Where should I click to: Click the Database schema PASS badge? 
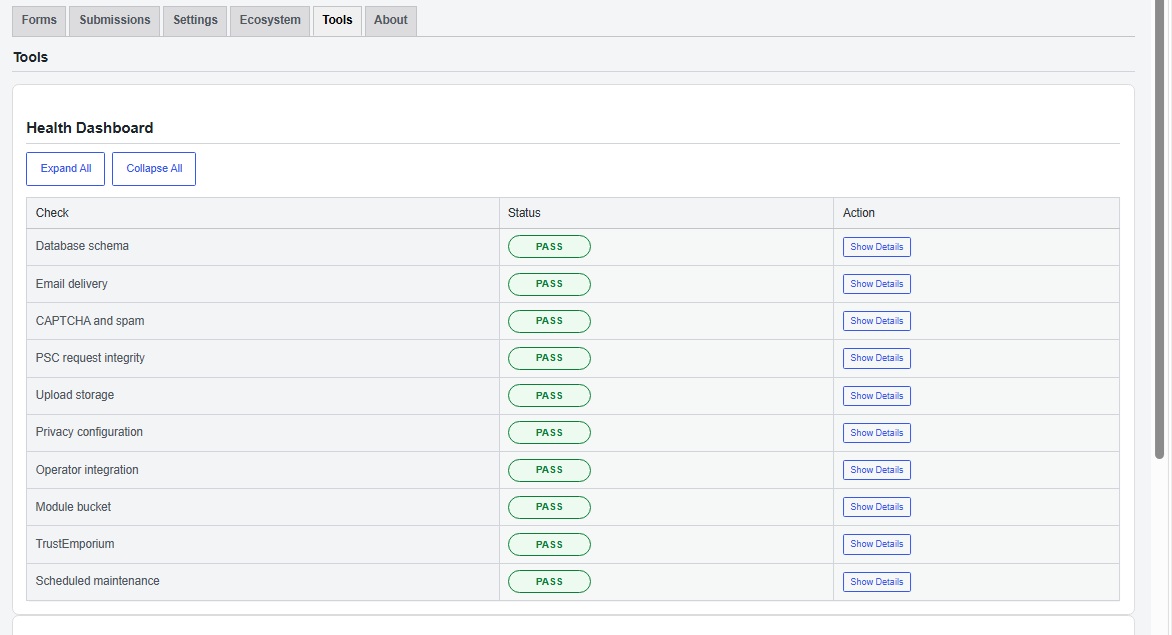[x=549, y=247]
